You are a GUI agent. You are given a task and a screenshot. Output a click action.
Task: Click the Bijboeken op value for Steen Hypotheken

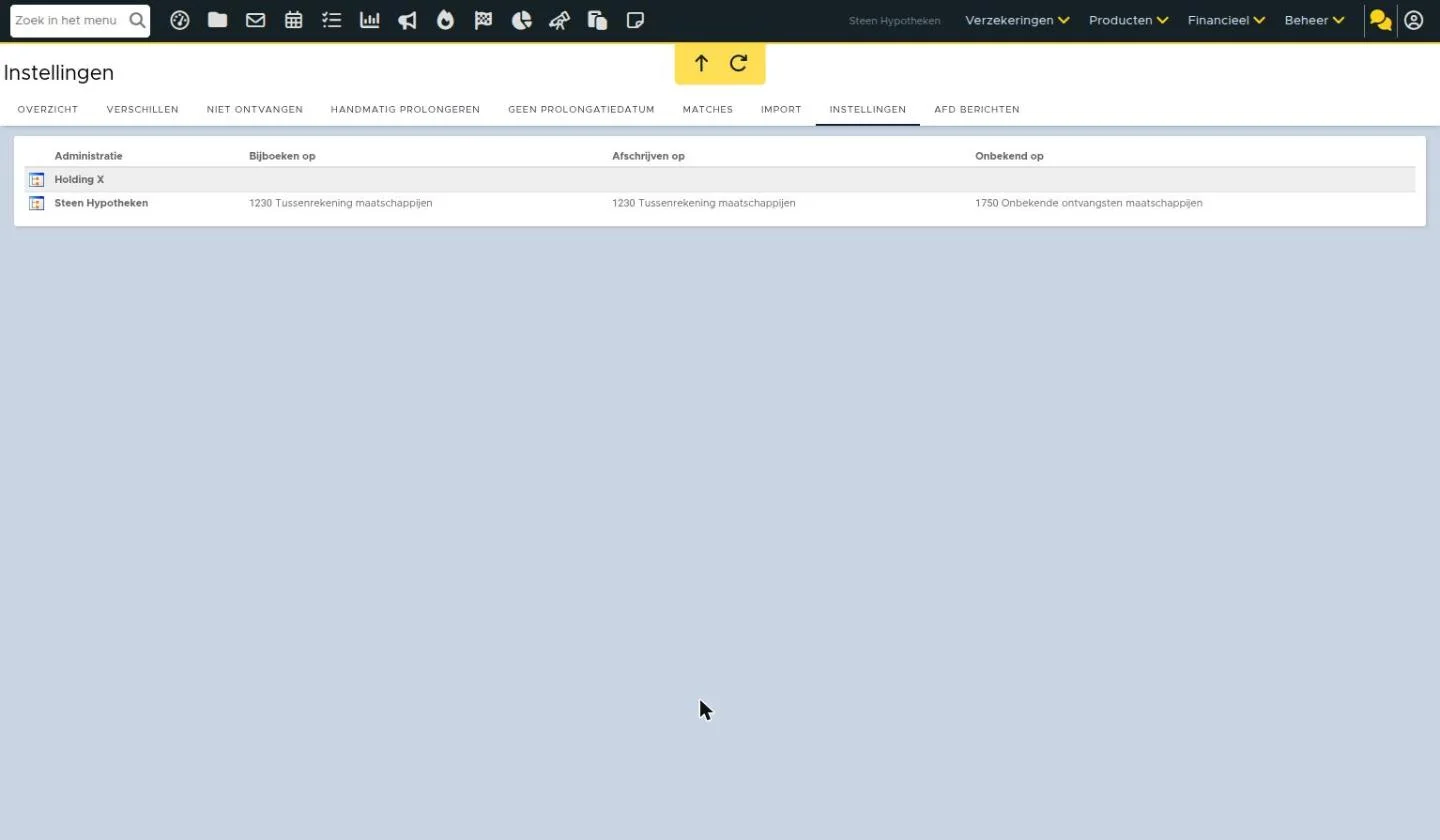coord(341,203)
